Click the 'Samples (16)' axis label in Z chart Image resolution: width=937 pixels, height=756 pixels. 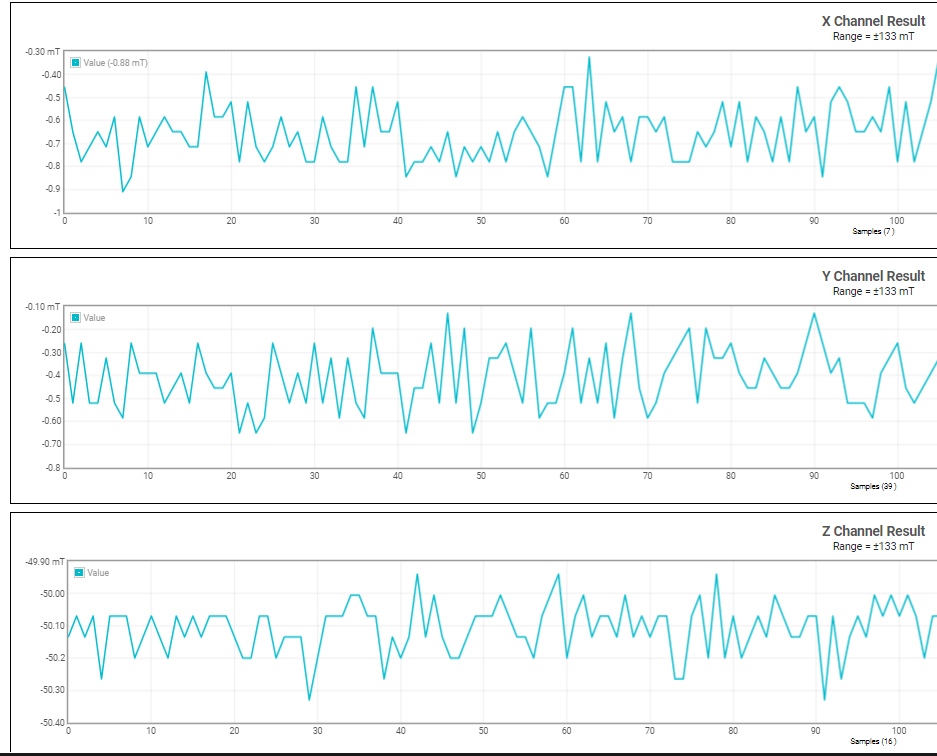873,741
